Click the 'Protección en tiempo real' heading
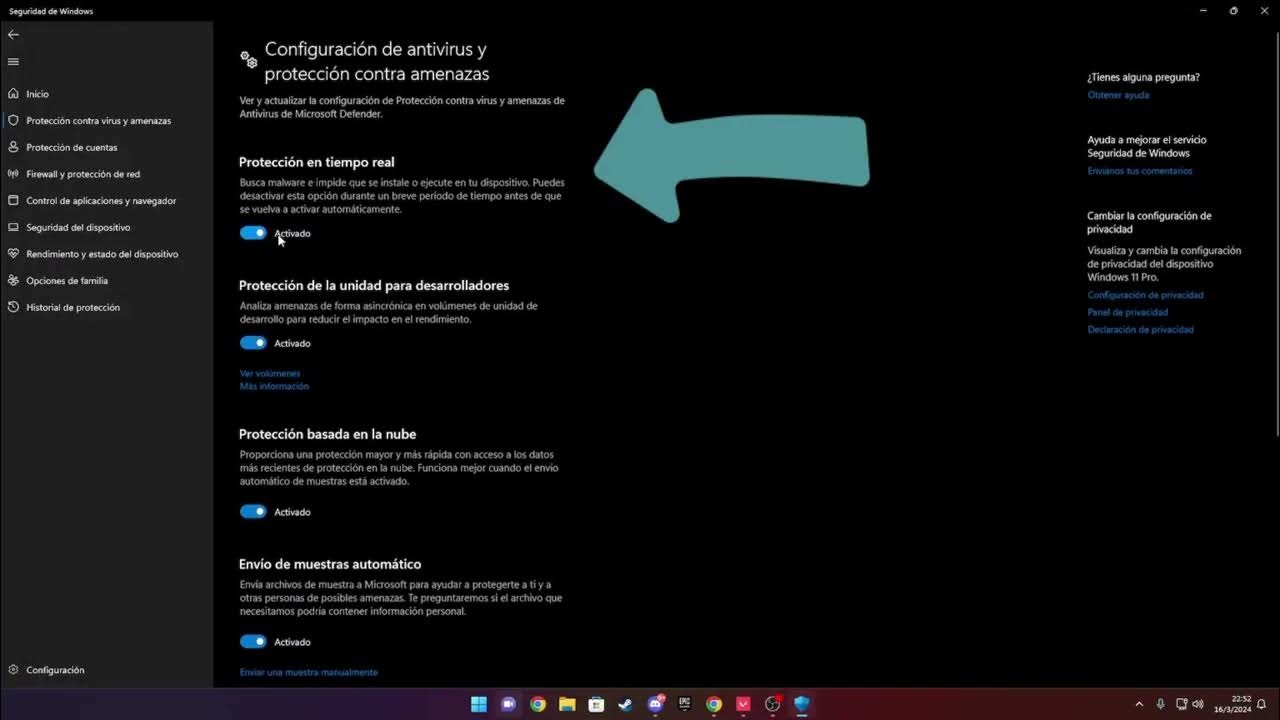Screen dimensions: 1280x720 [x=317, y=162]
